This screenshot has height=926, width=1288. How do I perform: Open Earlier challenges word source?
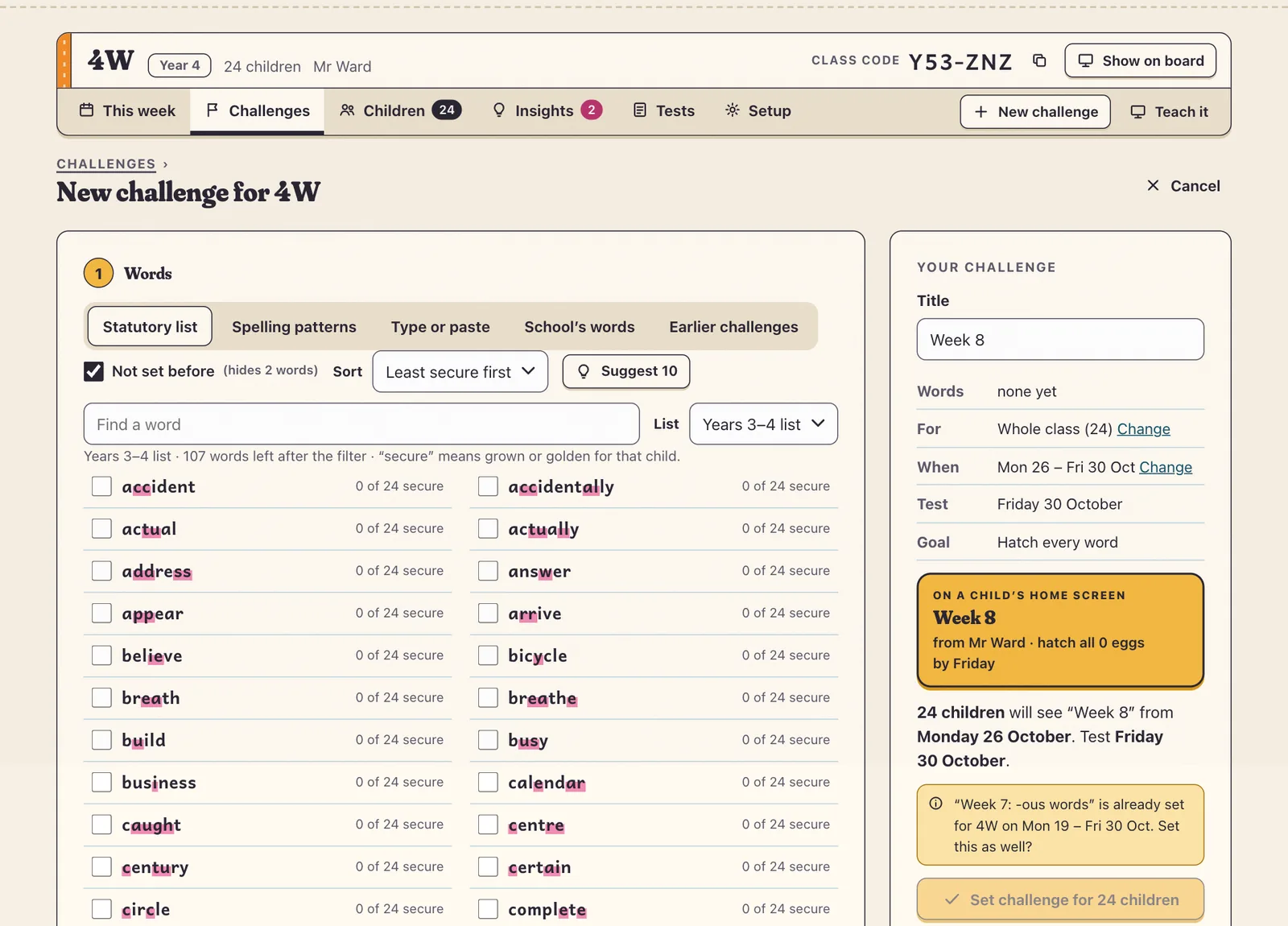[733, 327]
